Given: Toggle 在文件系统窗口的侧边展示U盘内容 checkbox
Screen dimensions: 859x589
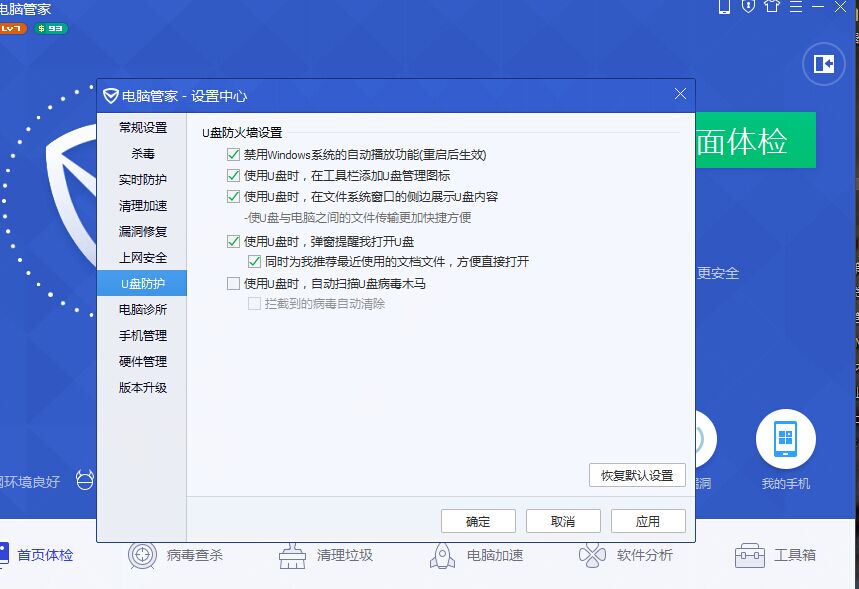Looking at the screenshot, I should [x=233, y=196].
